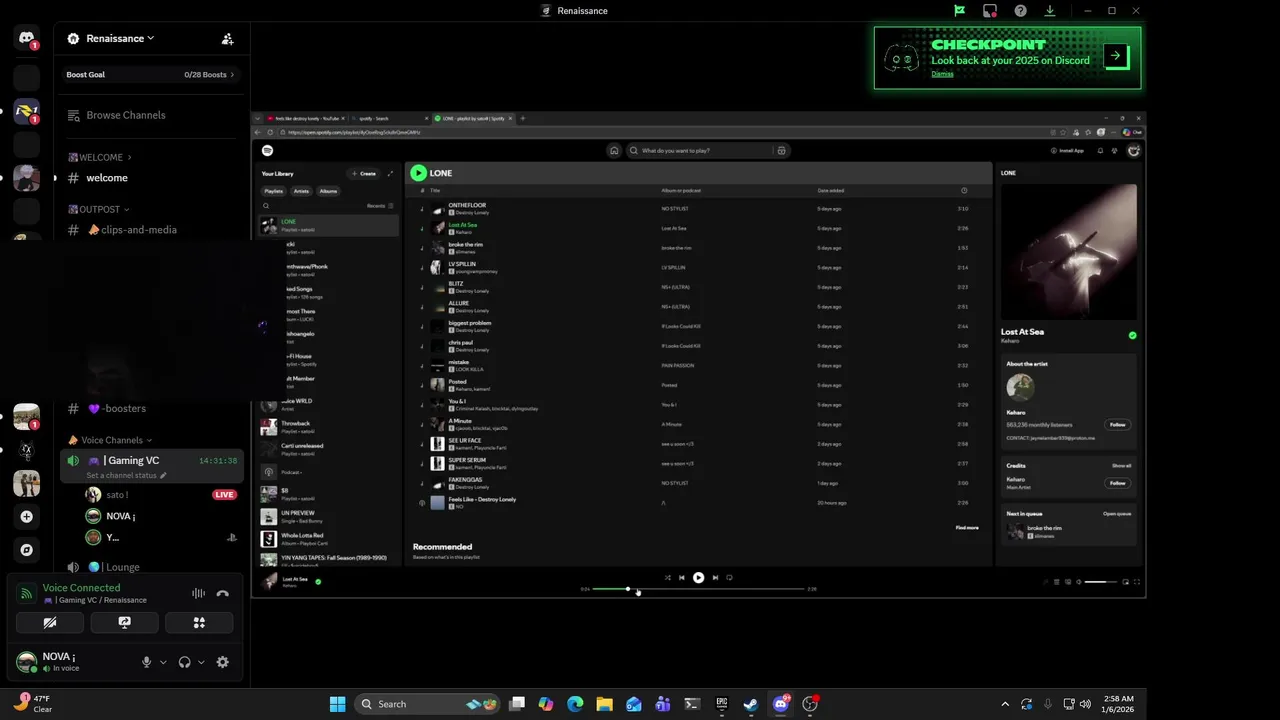
Task: Open the Windows Start menu
Action: [337, 704]
